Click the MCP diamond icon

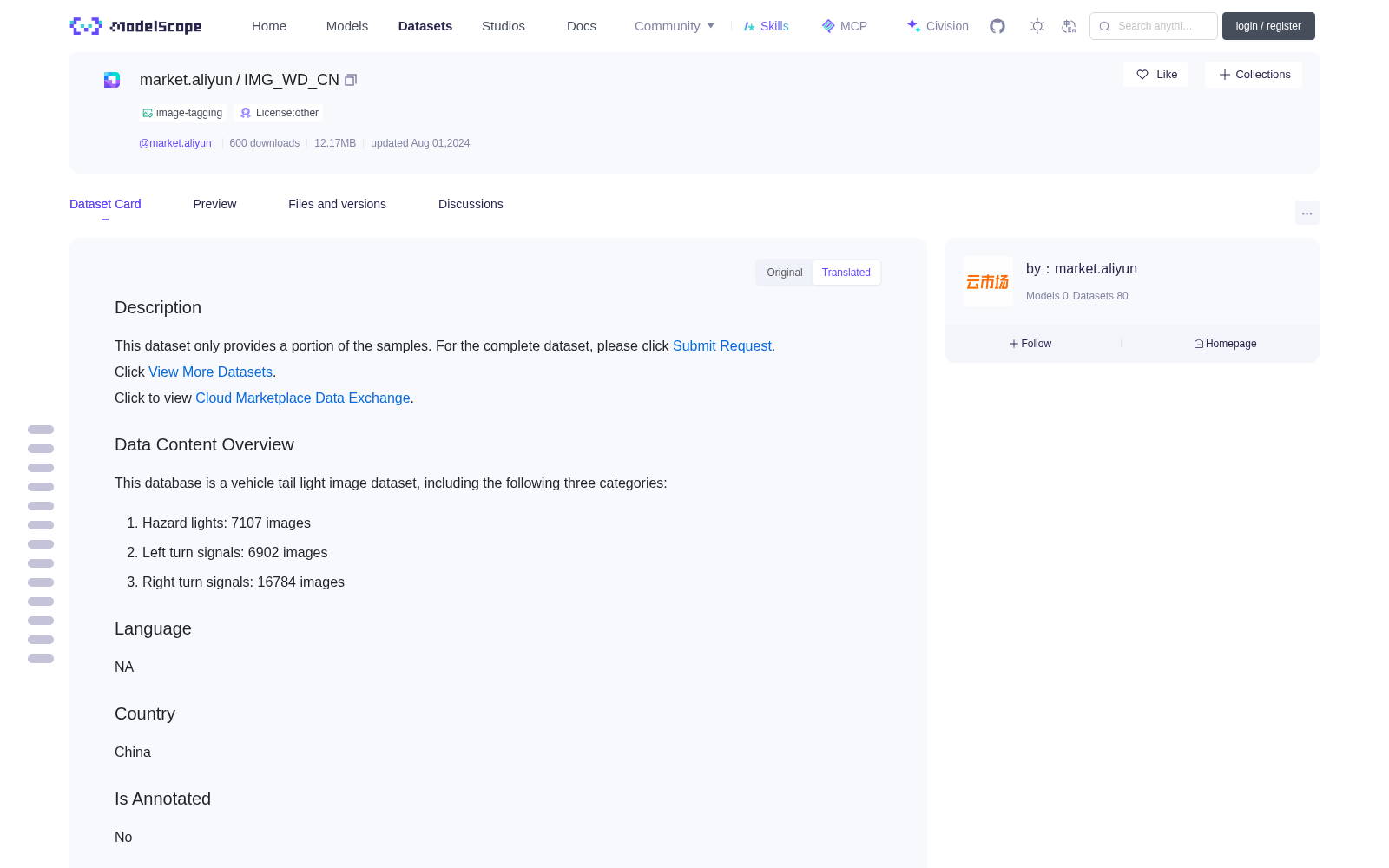(x=828, y=26)
